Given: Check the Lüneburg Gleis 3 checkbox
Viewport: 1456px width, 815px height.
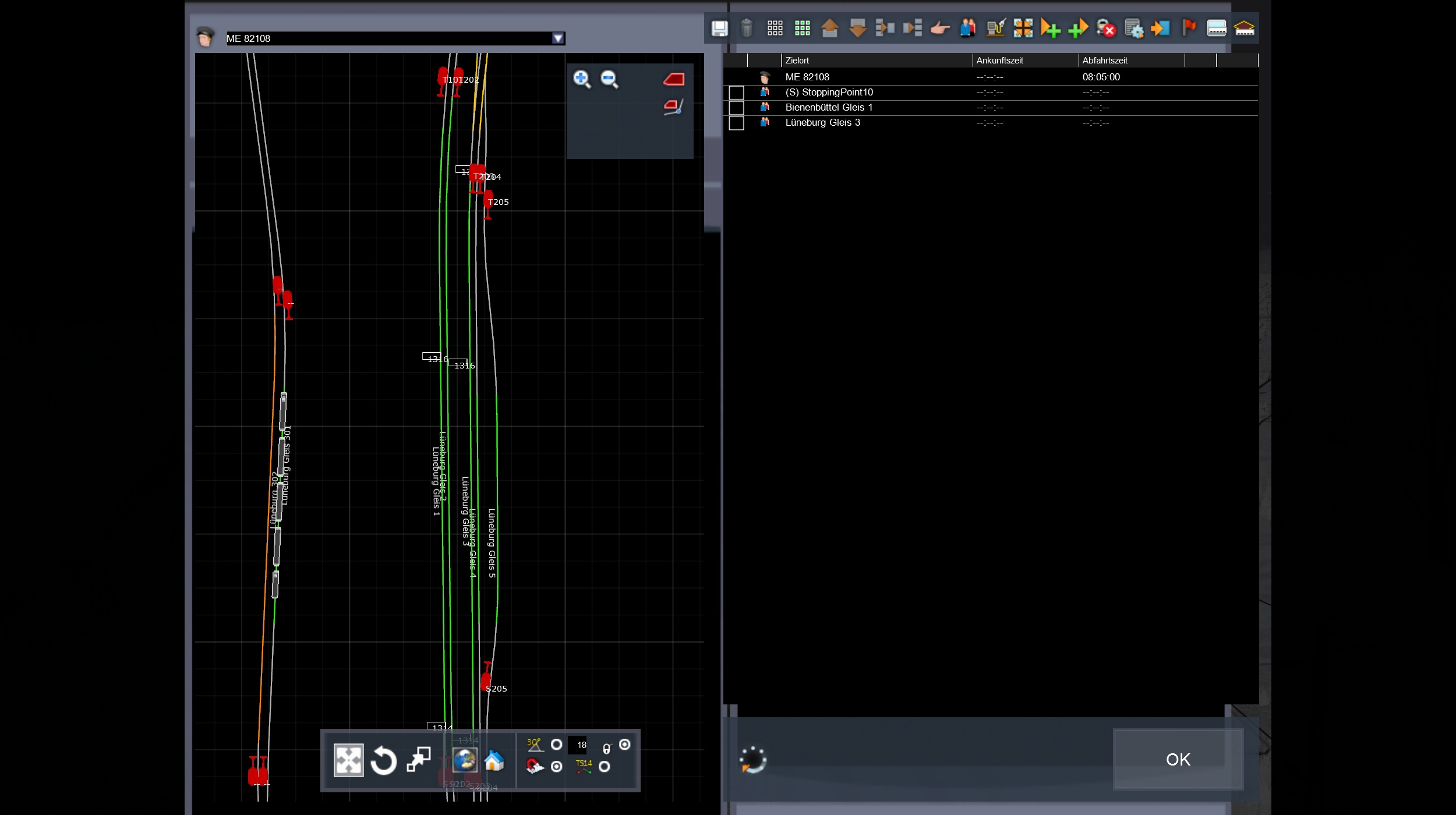Looking at the screenshot, I should coord(736,123).
